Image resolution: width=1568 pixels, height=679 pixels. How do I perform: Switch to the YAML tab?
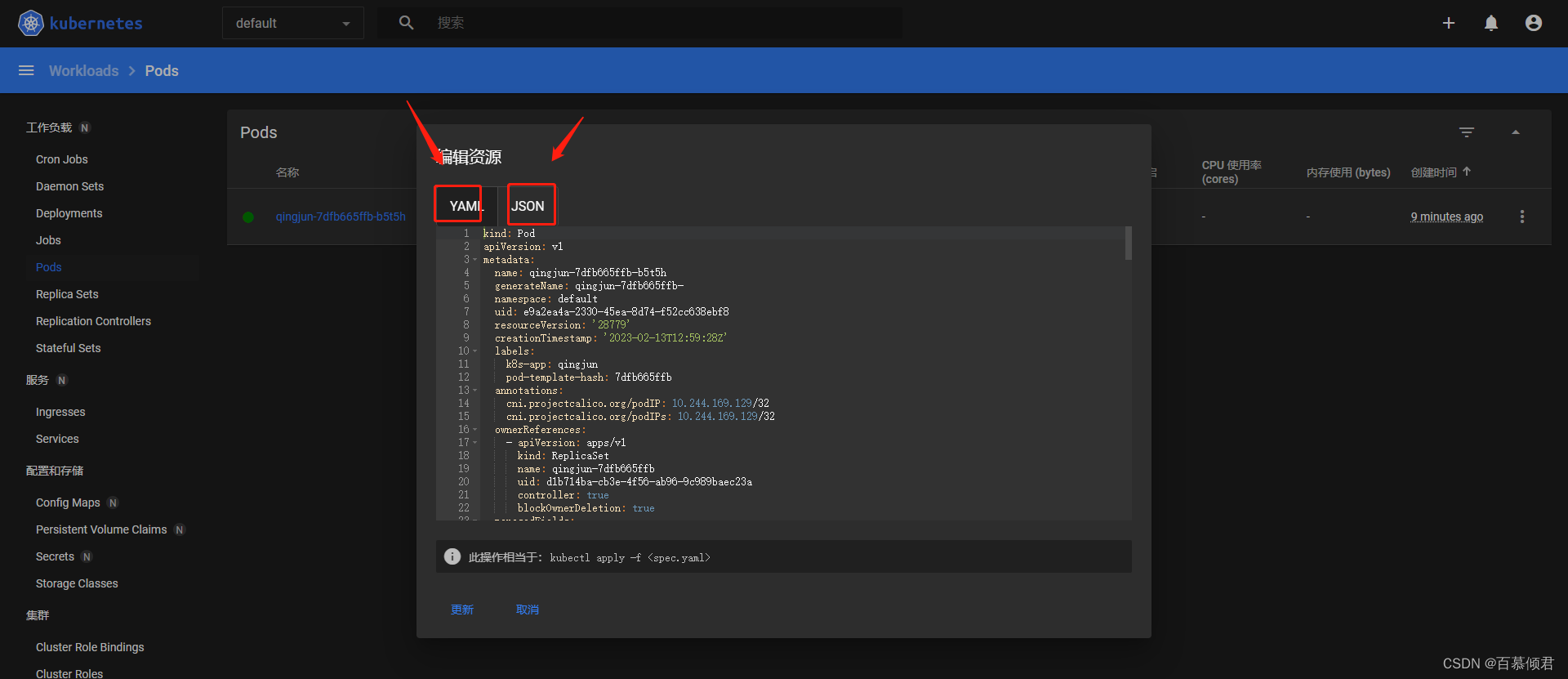click(x=466, y=206)
